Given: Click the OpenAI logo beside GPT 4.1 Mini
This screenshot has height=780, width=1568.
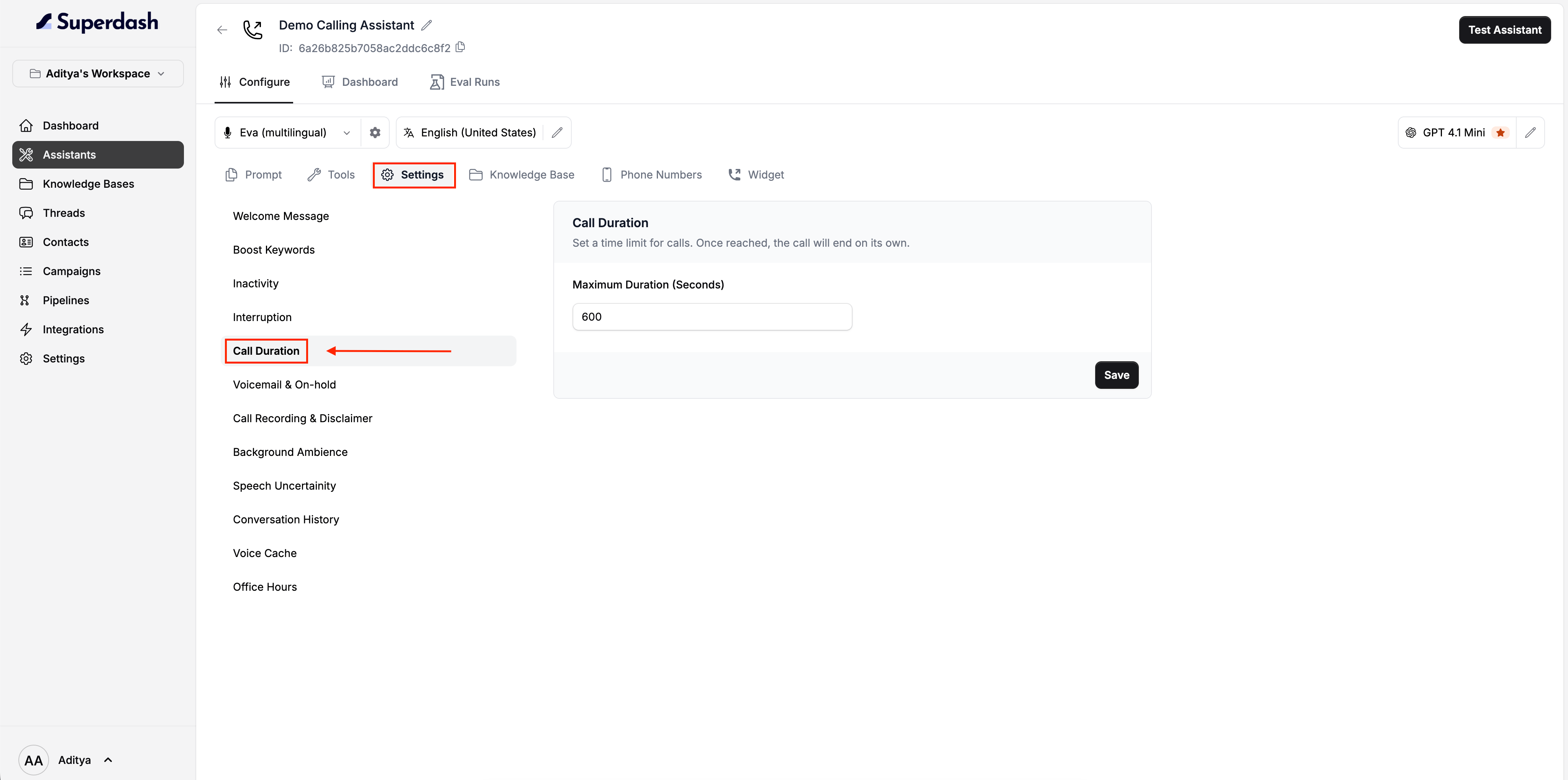Looking at the screenshot, I should point(1411,133).
